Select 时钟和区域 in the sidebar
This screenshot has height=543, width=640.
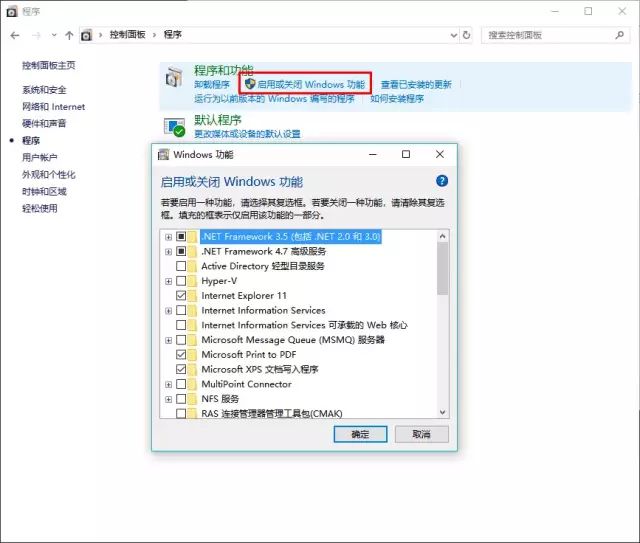44,191
